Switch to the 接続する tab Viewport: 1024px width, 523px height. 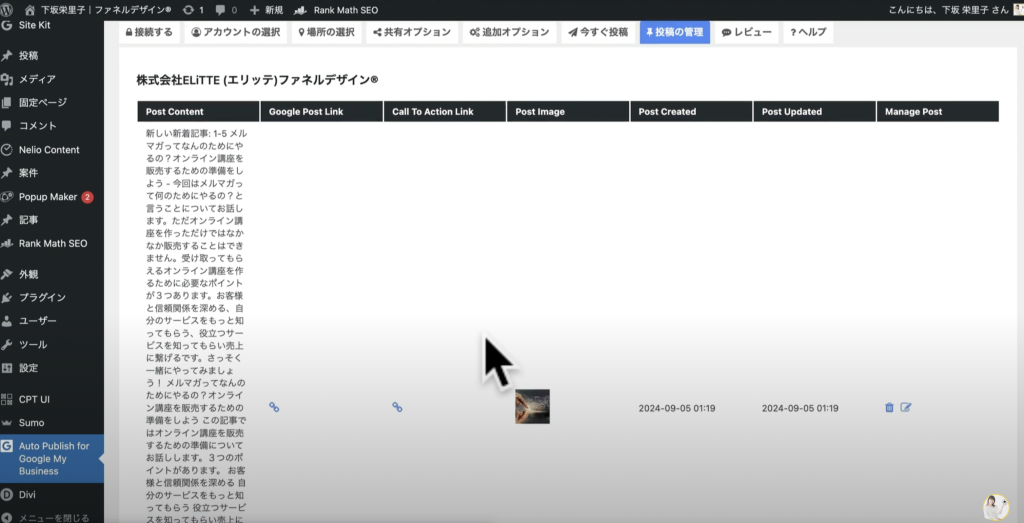pyautogui.click(x=149, y=32)
